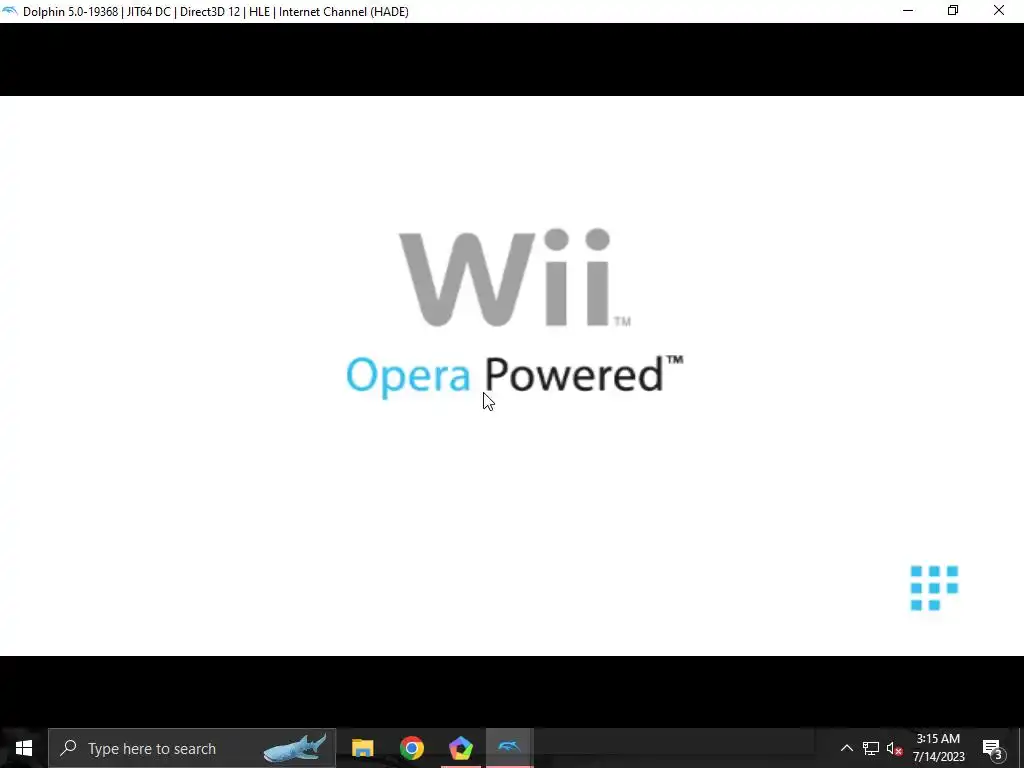Open the Windows Start menu
This screenshot has width=1024, height=768.
tap(24, 748)
